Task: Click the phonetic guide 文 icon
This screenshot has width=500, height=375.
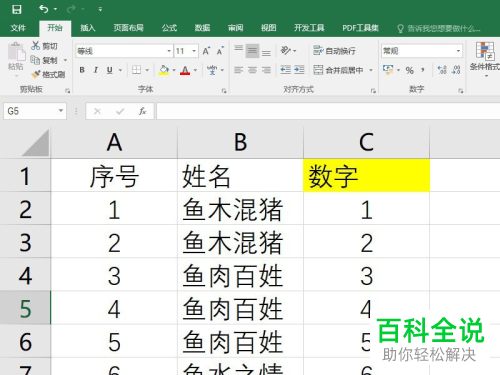Action: coord(212,70)
